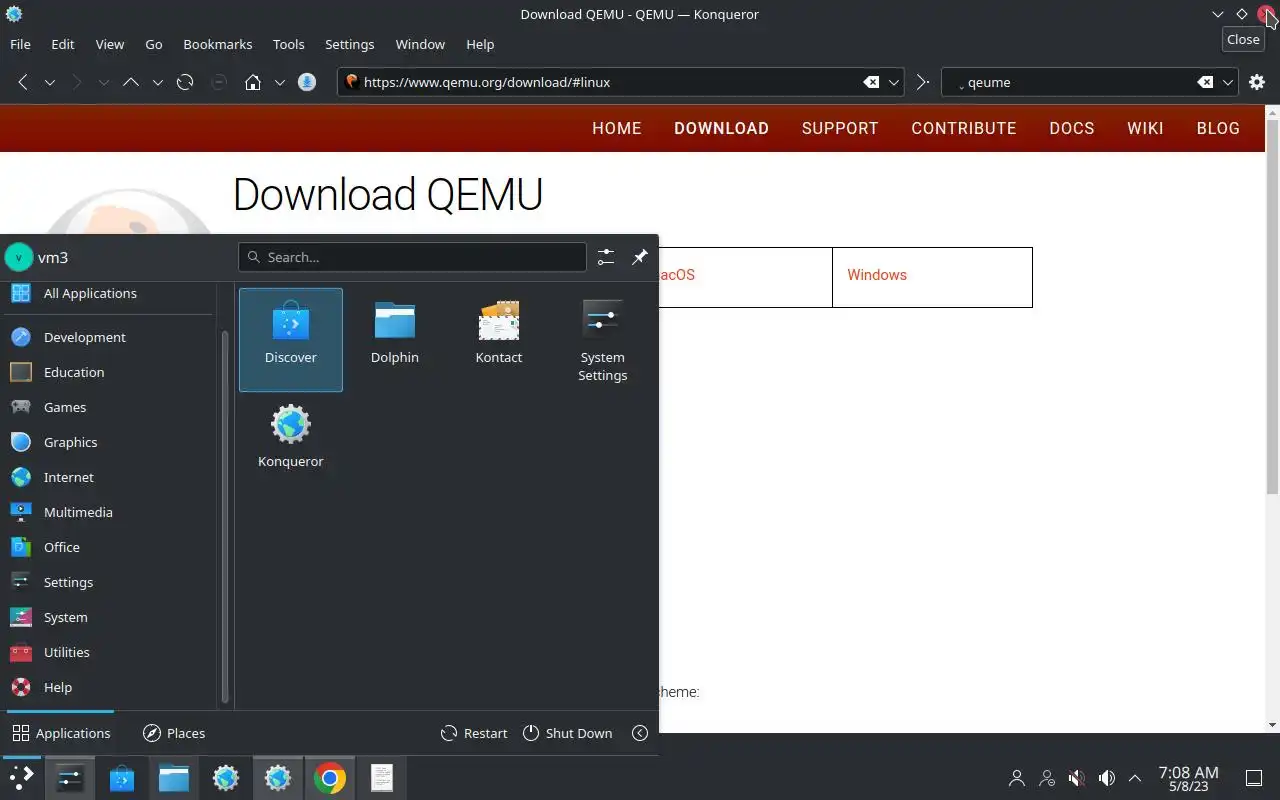Click the muted audio tray icon
Viewport: 1280px width, 800px height.
click(1077, 778)
